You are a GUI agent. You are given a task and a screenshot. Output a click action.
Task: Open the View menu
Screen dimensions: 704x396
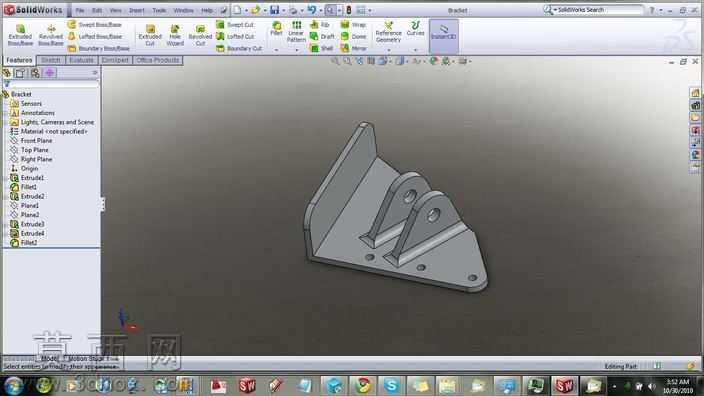pos(115,10)
